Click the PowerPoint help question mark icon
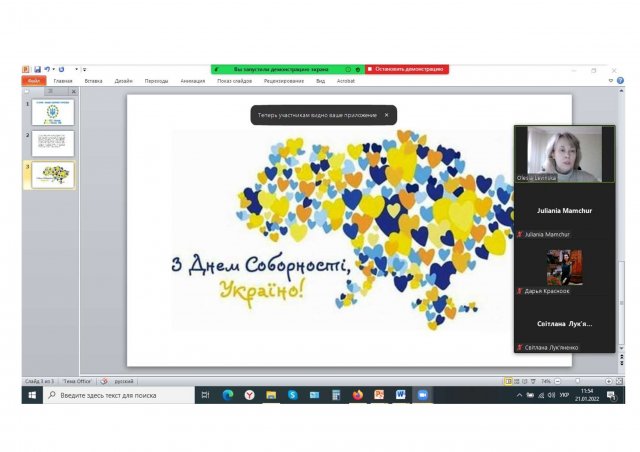This screenshot has width=640, height=452. (x=620, y=80)
